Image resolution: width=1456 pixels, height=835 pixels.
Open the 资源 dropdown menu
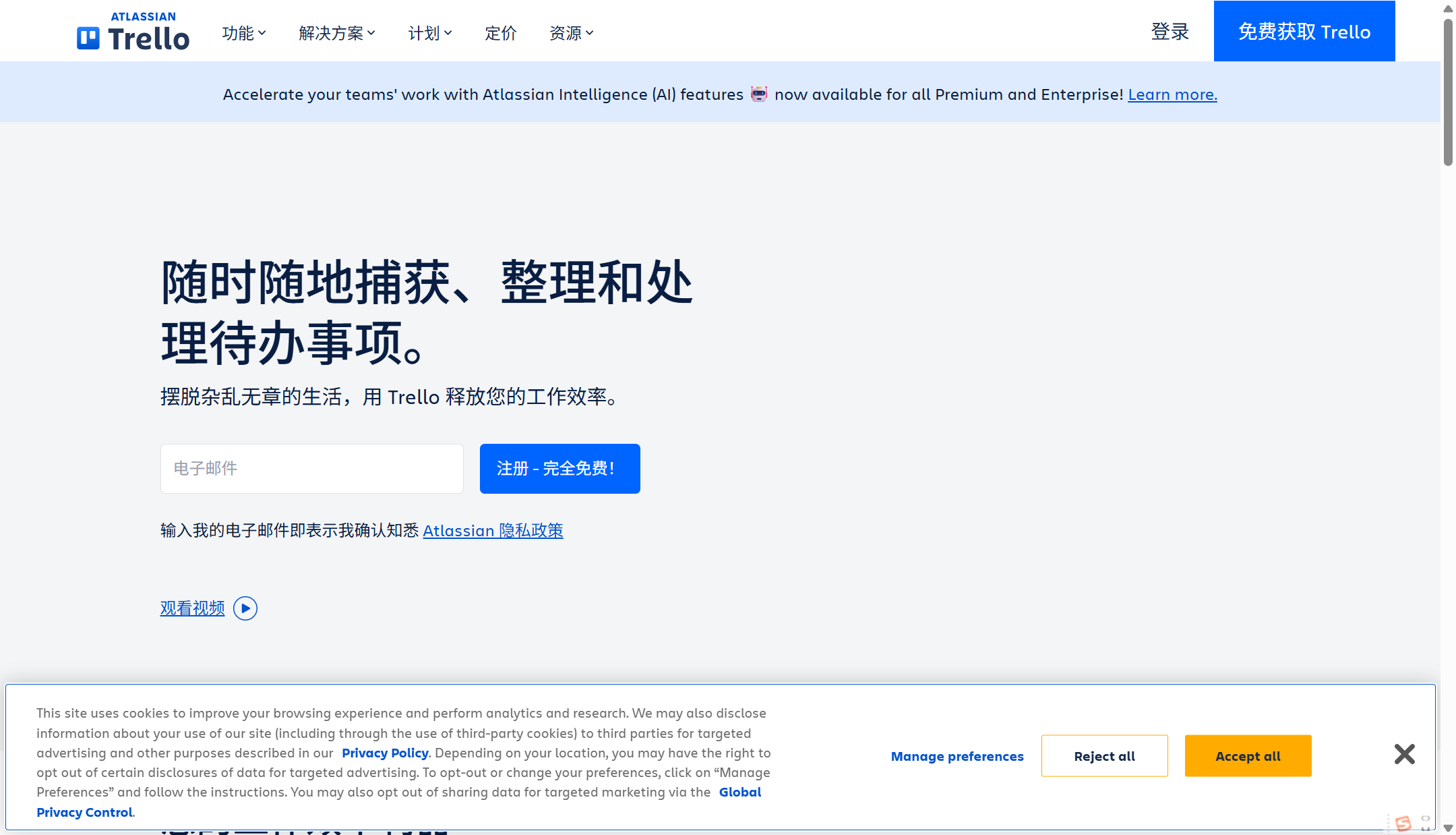pos(572,33)
